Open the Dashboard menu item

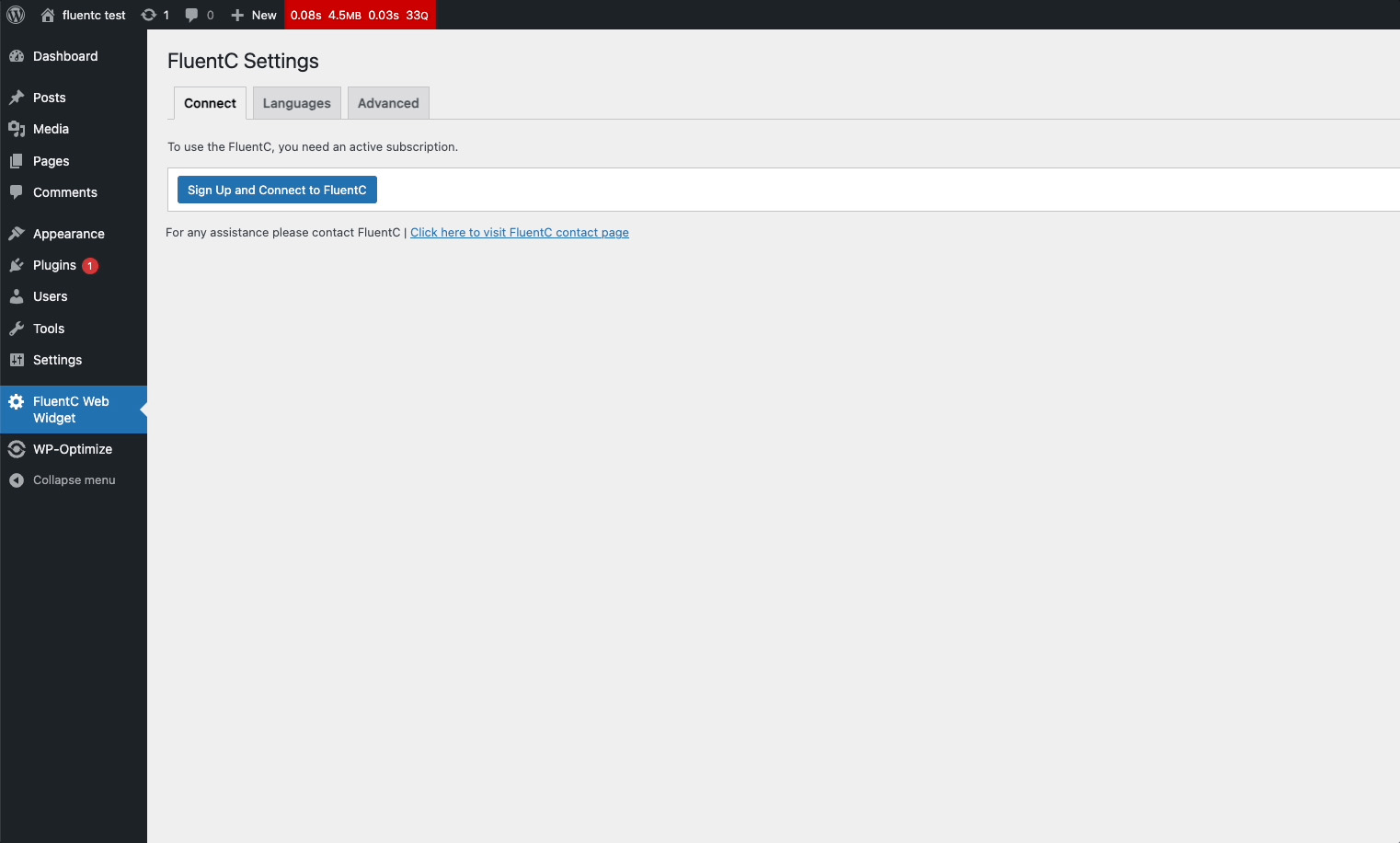point(65,56)
